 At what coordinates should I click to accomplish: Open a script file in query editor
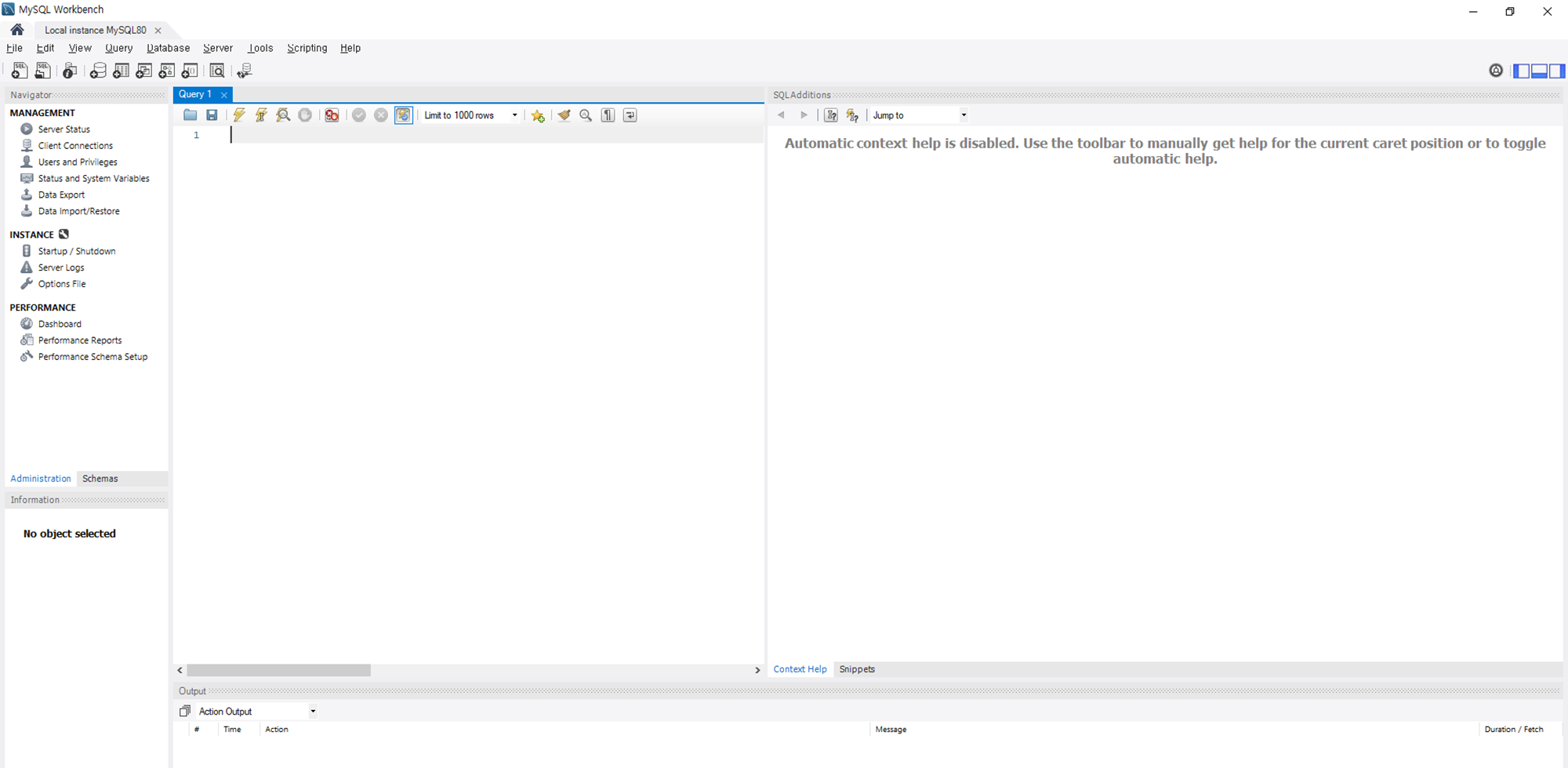191,115
